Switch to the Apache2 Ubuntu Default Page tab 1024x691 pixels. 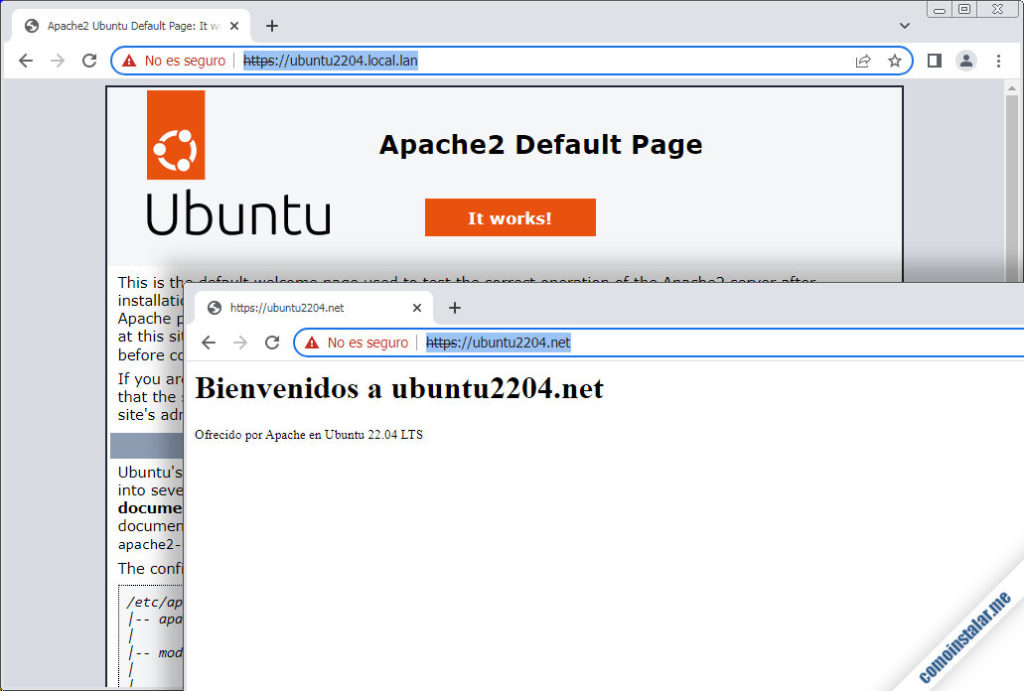130,25
